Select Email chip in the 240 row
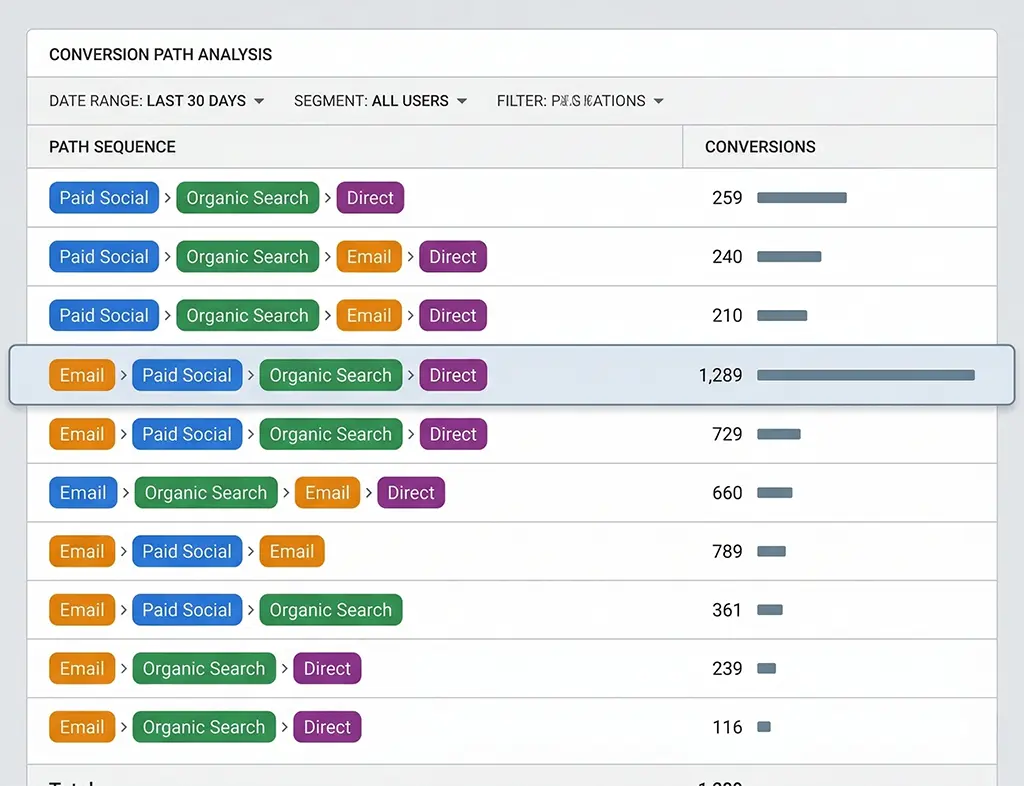The height and width of the screenshot is (786, 1024). pos(369,257)
